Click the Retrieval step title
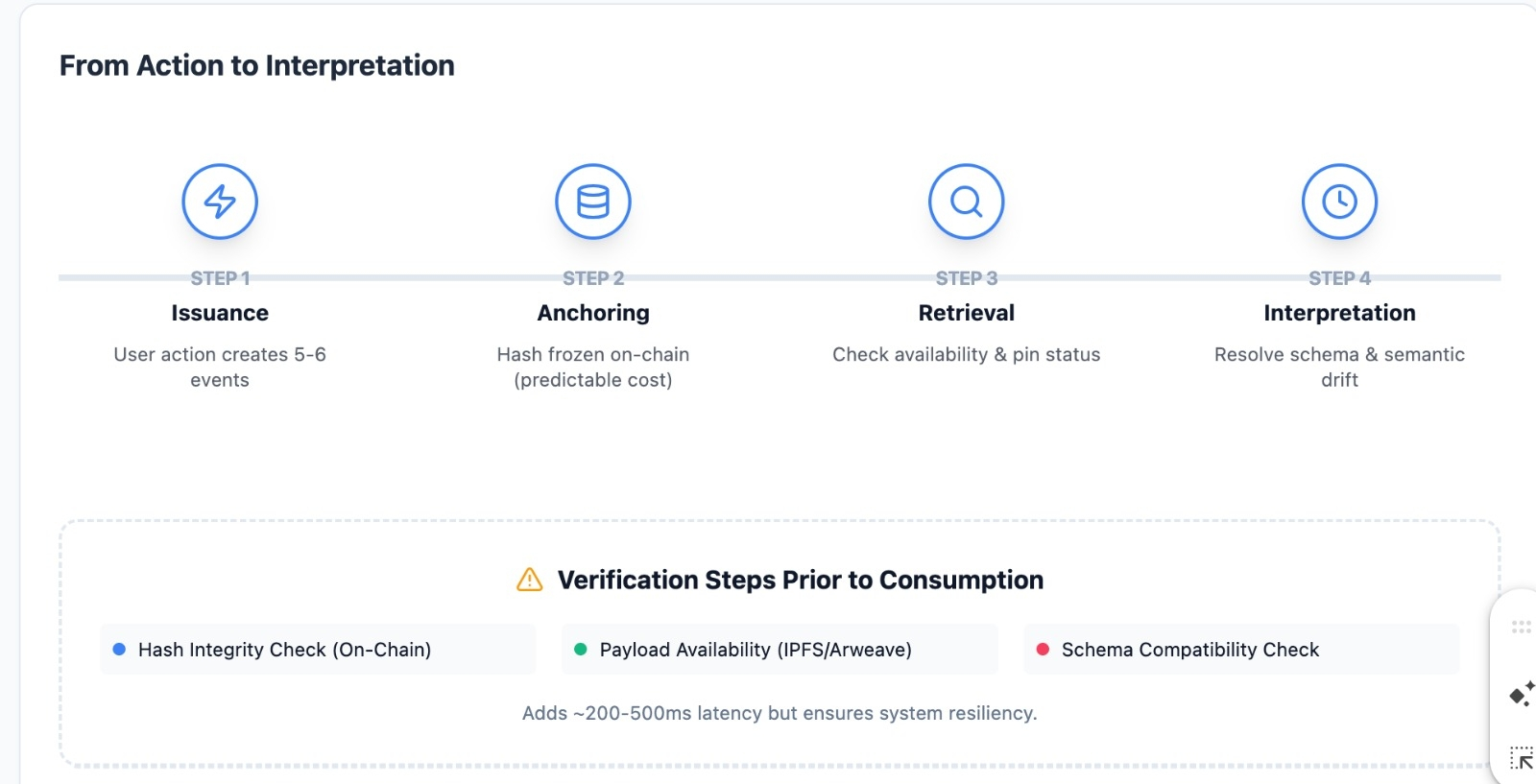The image size is (1536, 784). 966,313
